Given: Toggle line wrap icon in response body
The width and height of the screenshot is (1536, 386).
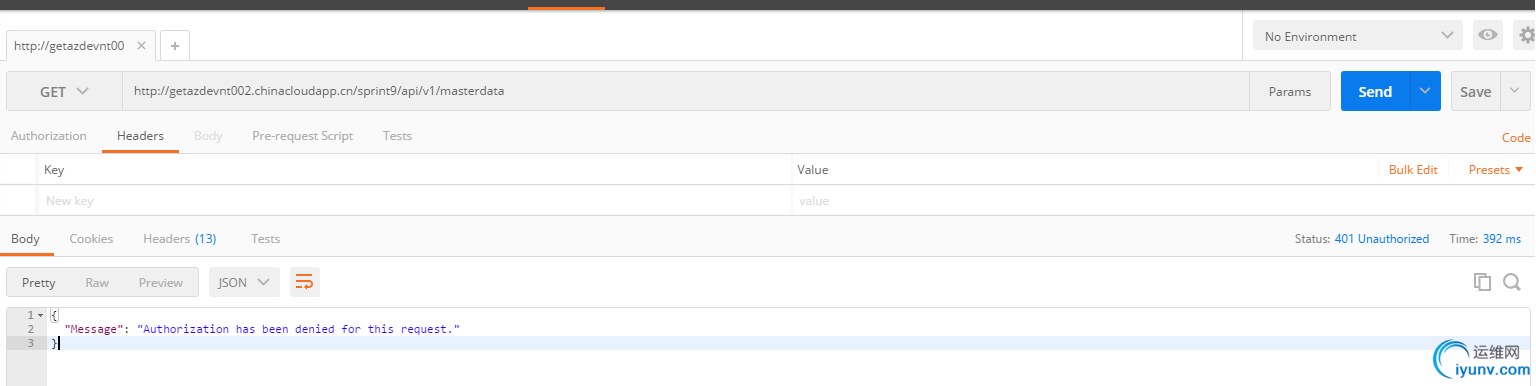Looking at the screenshot, I should click(304, 282).
